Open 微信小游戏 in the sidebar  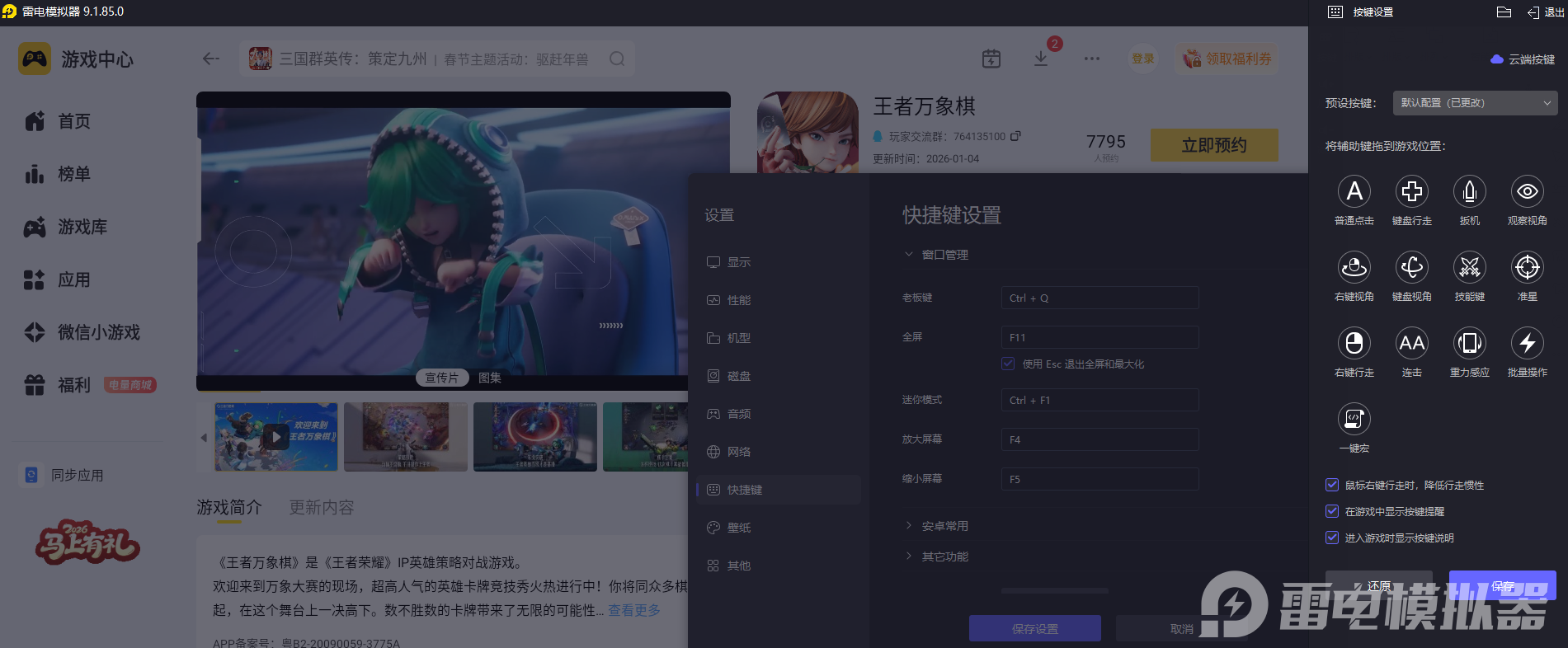click(82, 332)
